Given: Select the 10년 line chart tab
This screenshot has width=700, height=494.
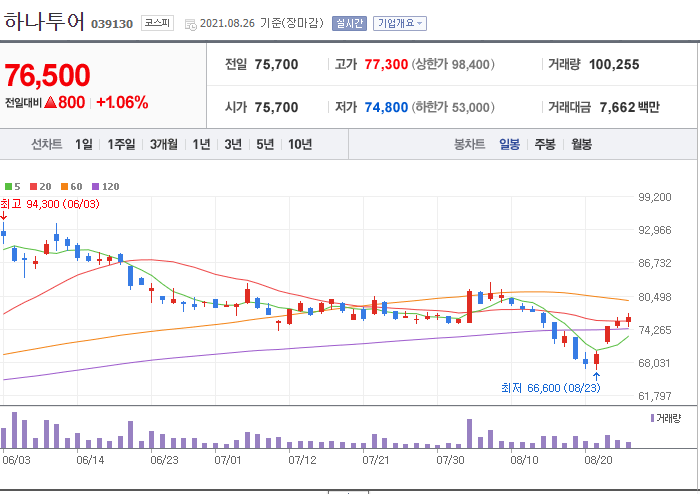Looking at the screenshot, I should coord(300,144).
